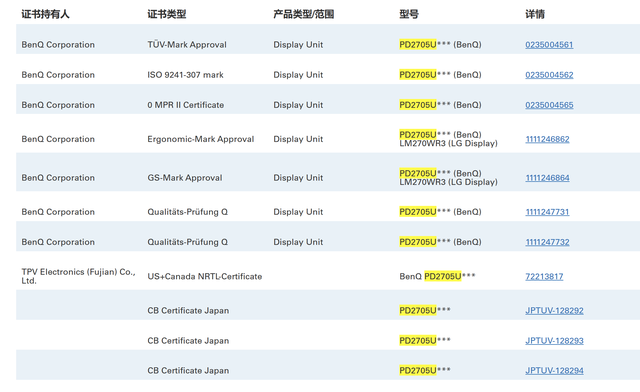Viewport: 640px width, 392px height.
Task: Select CB Certificate Japan in JPTUV-128294 row
Action: tap(188, 371)
